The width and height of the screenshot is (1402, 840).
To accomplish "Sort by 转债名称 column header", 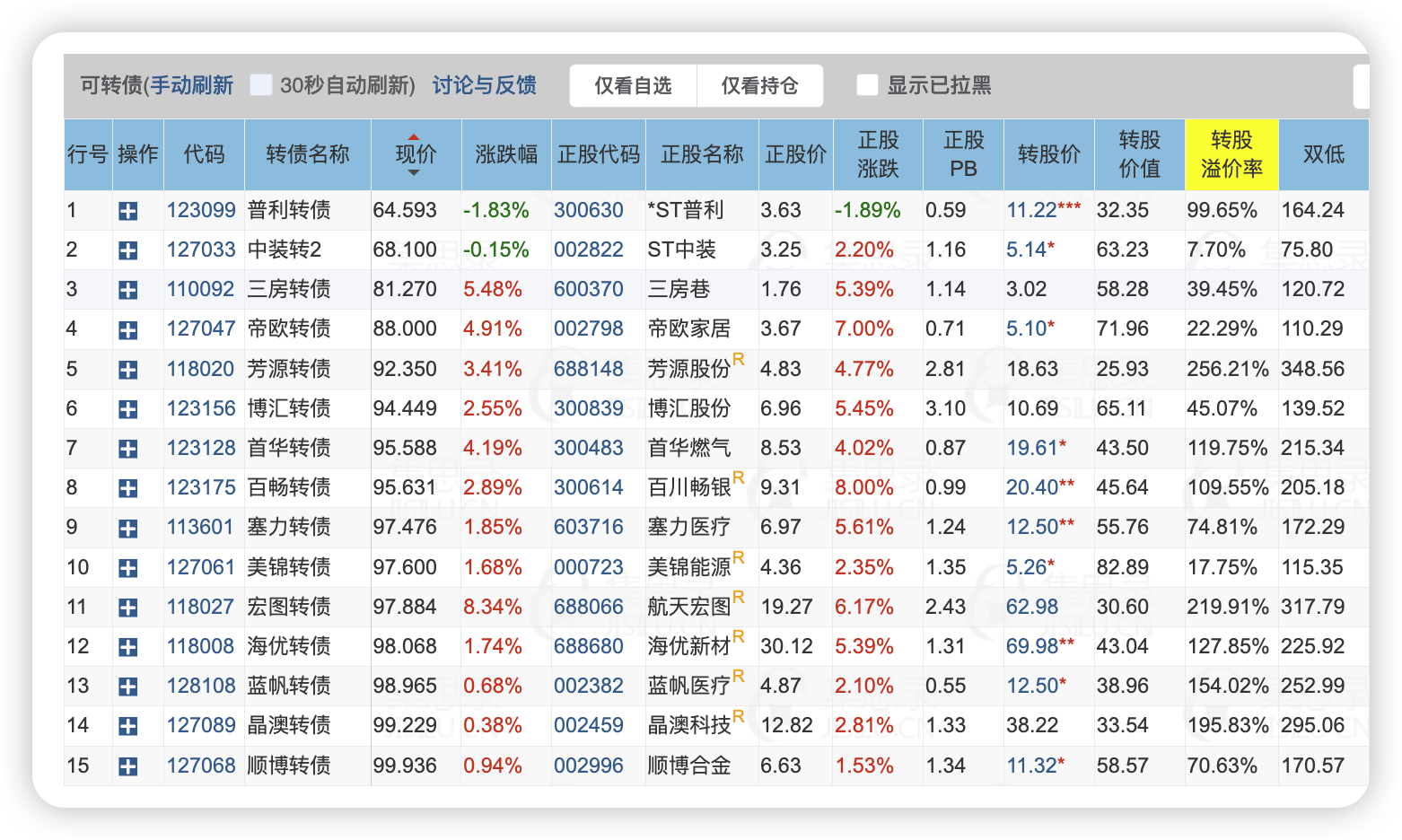I will 308,154.
